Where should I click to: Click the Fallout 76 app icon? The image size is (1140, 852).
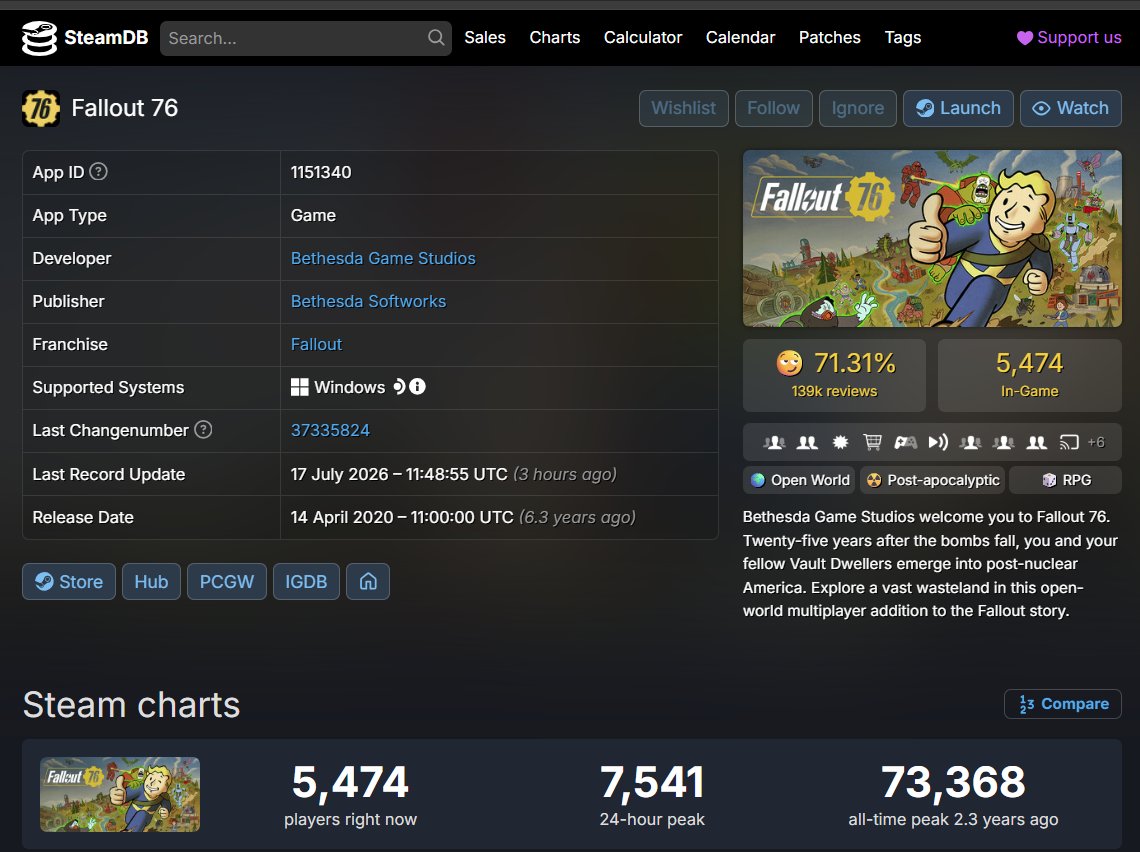(x=41, y=108)
